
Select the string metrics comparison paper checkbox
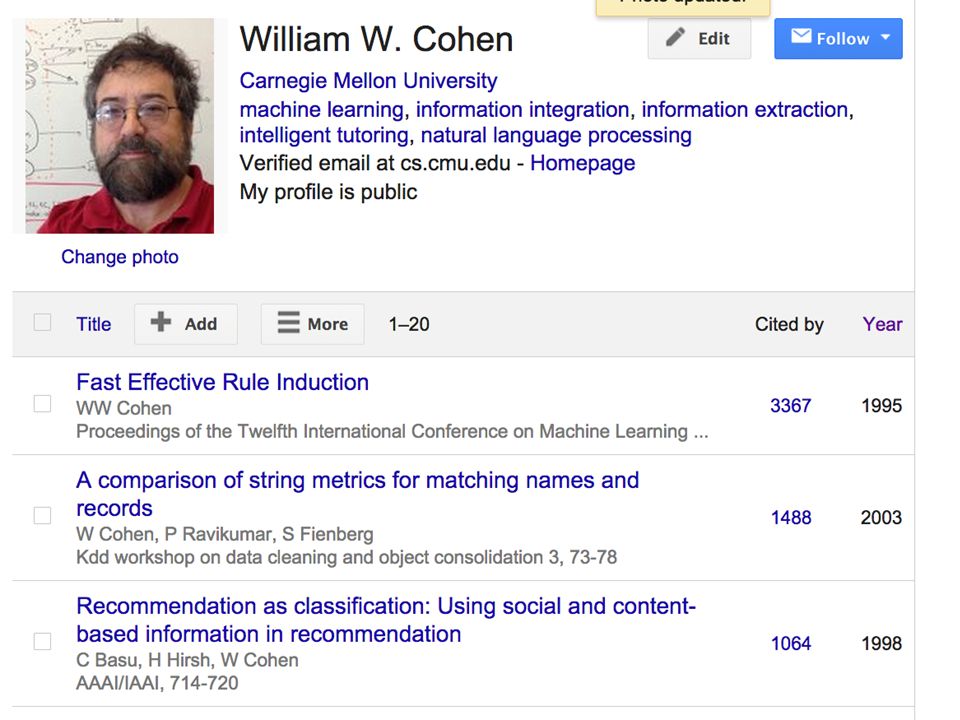42,516
